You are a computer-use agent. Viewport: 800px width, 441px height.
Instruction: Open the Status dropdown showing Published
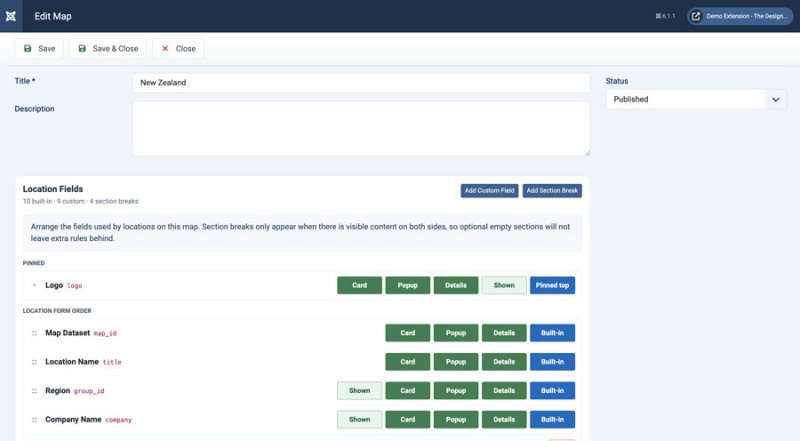696,100
